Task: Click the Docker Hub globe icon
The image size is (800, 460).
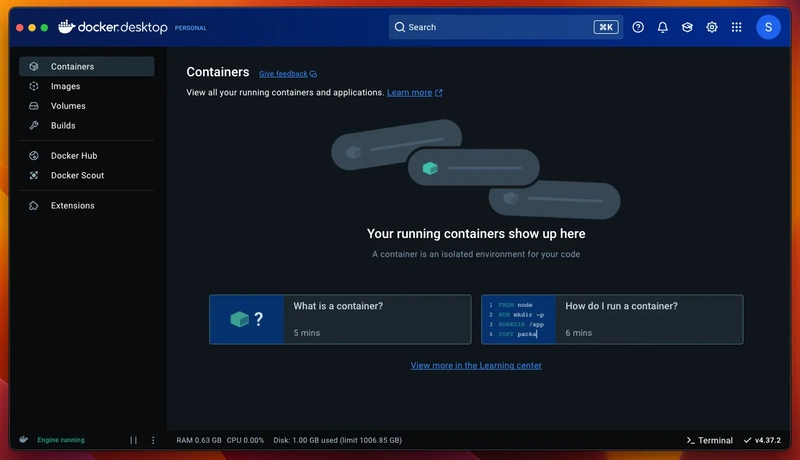Action: click(34, 156)
